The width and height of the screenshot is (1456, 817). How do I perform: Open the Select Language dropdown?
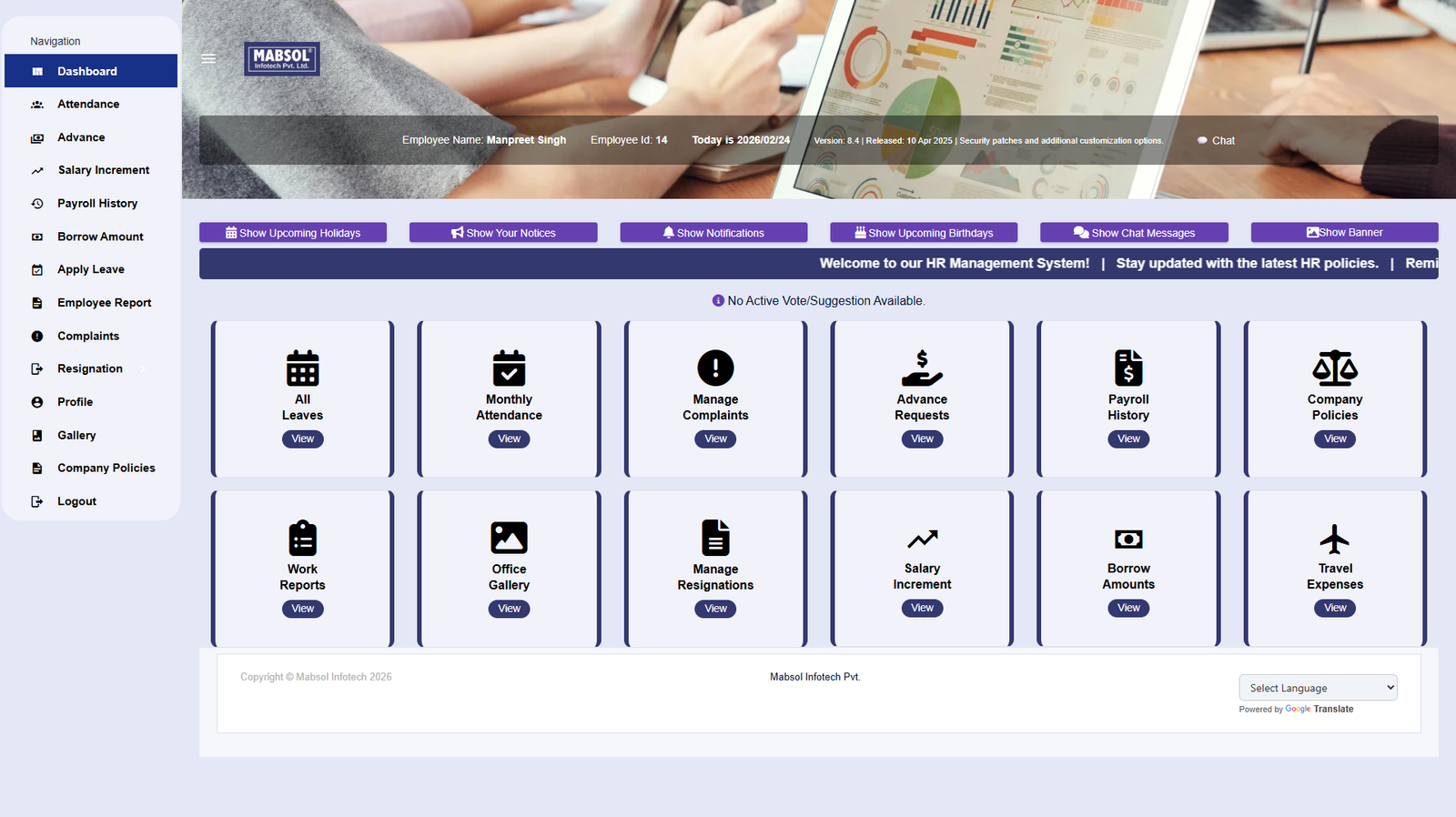click(1318, 688)
